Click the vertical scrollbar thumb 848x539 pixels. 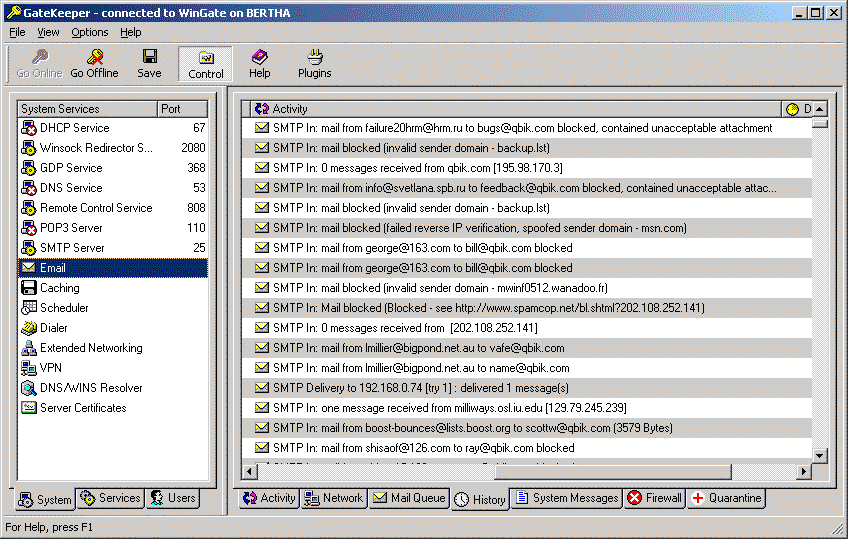[820, 123]
